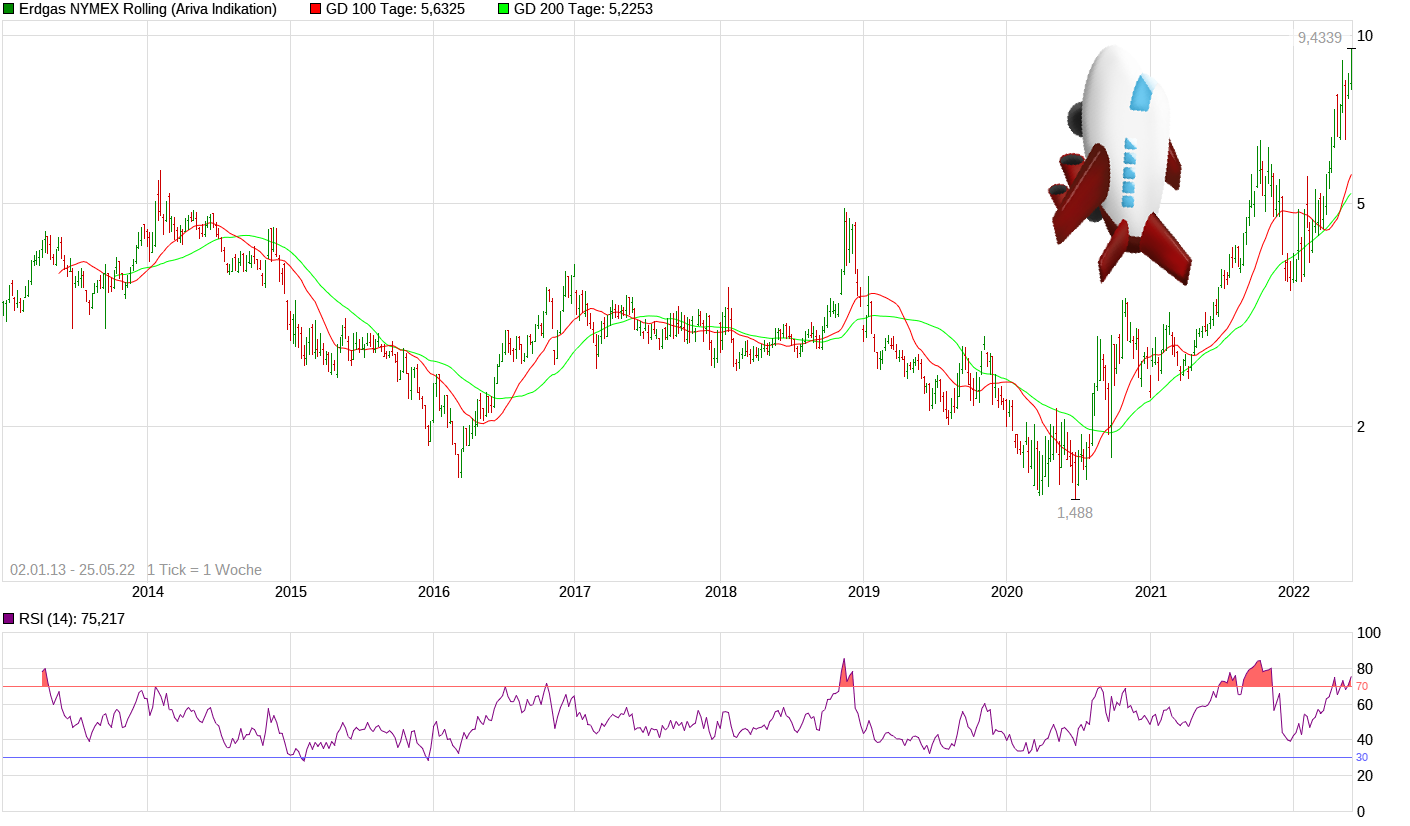Image resolution: width=1410 pixels, height=826 pixels.
Task: Click the red 70 RSI overbought level label
Action: point(1361,686)
